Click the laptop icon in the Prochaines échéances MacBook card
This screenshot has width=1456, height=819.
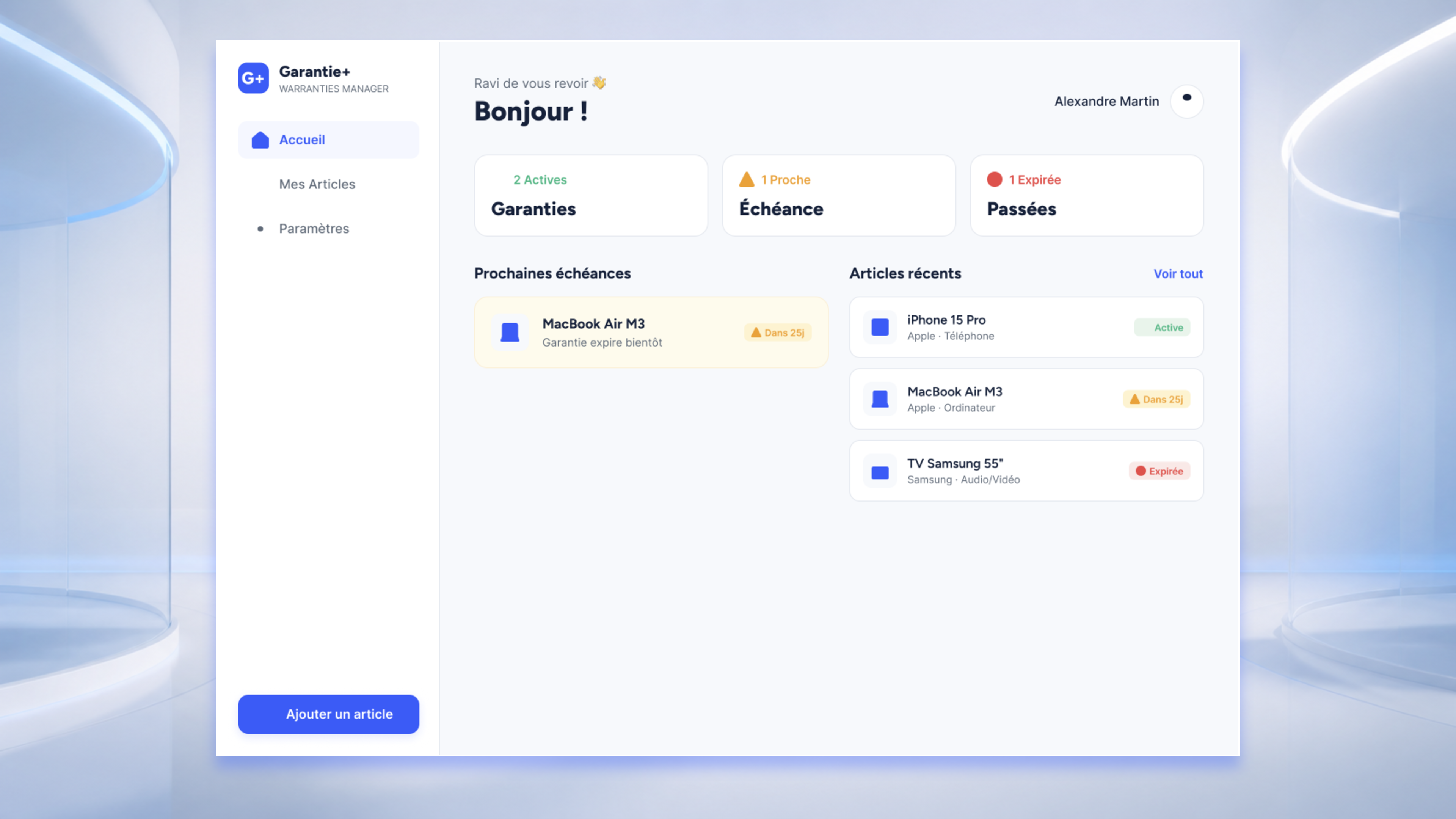coord(510,333)
